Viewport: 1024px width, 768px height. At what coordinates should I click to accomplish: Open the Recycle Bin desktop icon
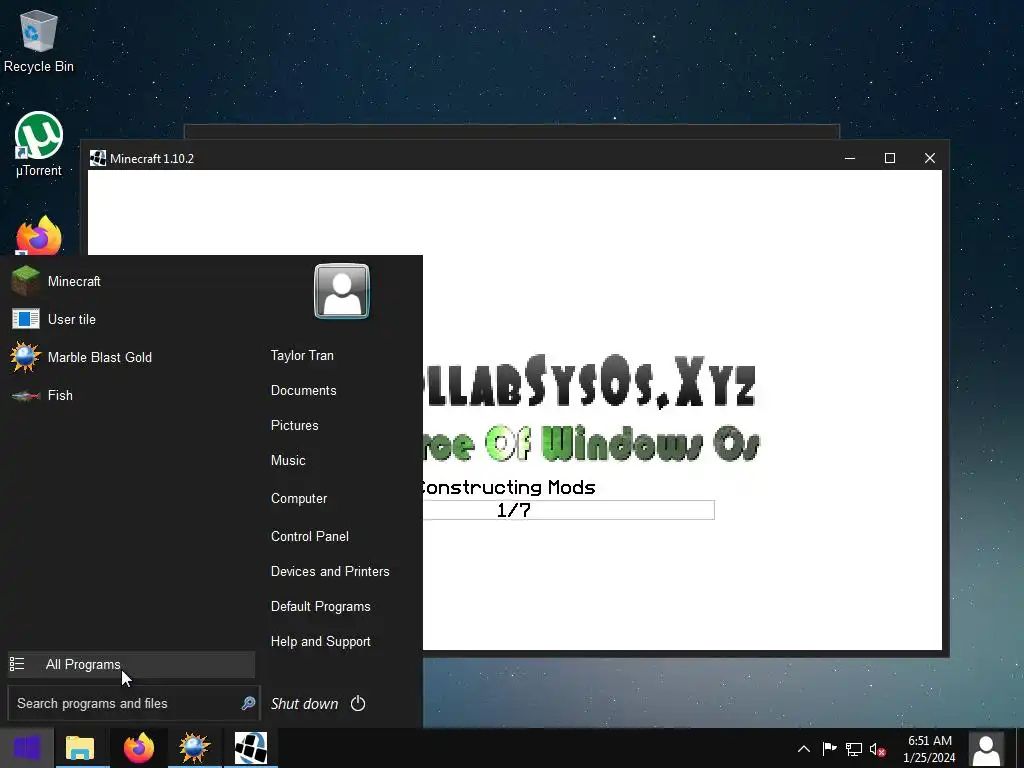pos(39,40)
